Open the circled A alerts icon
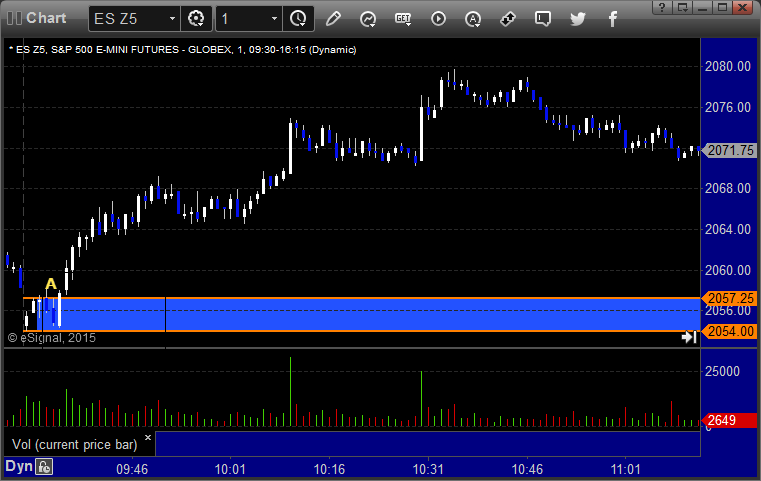This screenshot has width=761, height=481. (x=473, y=19)
